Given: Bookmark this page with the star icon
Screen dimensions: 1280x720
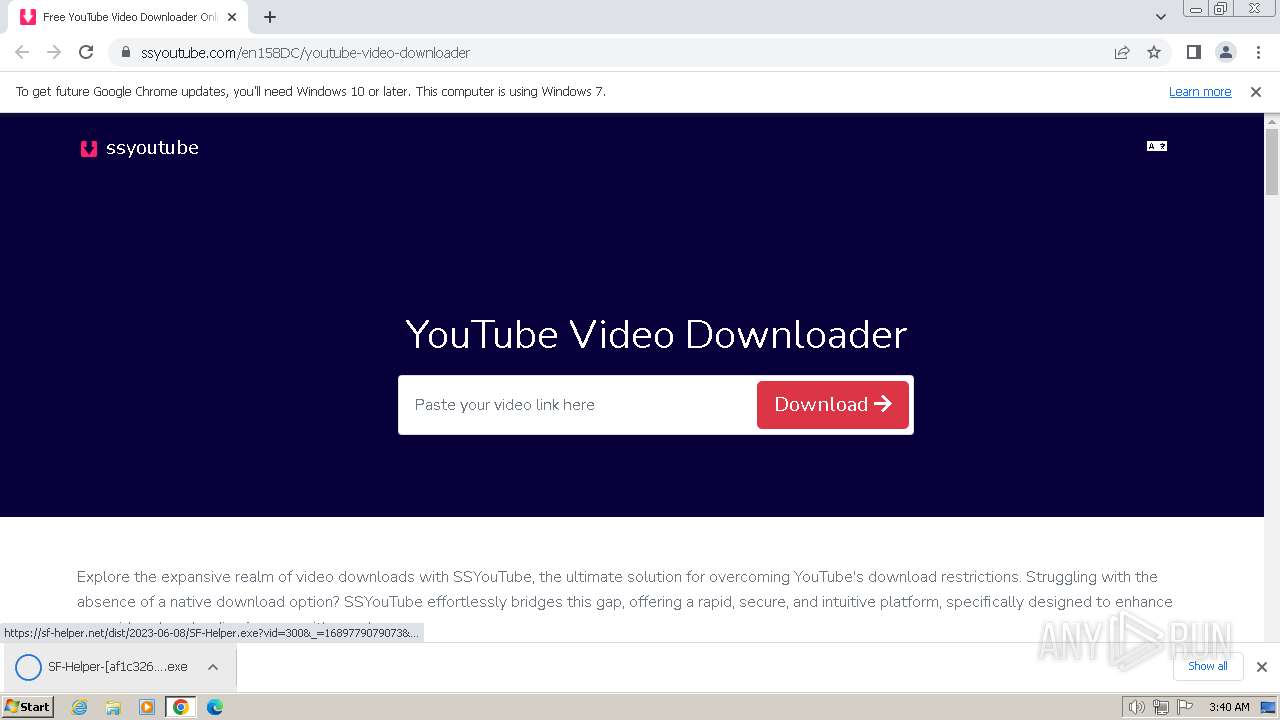Looking at the screenshot, I should pyautogui.click(x=1154, y=52).
